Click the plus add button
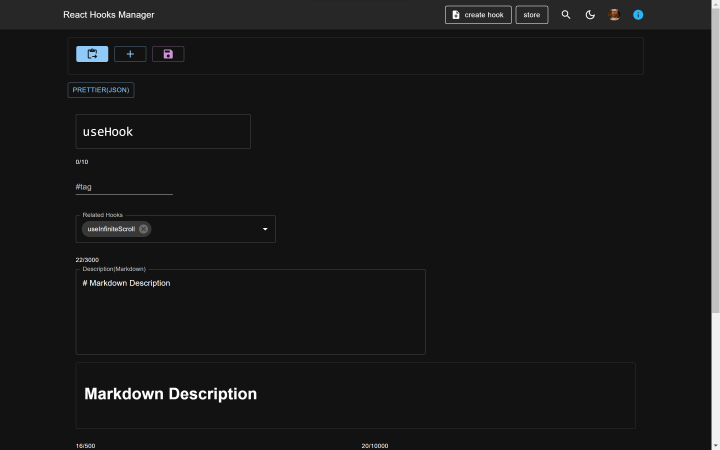 pos(130,54)
